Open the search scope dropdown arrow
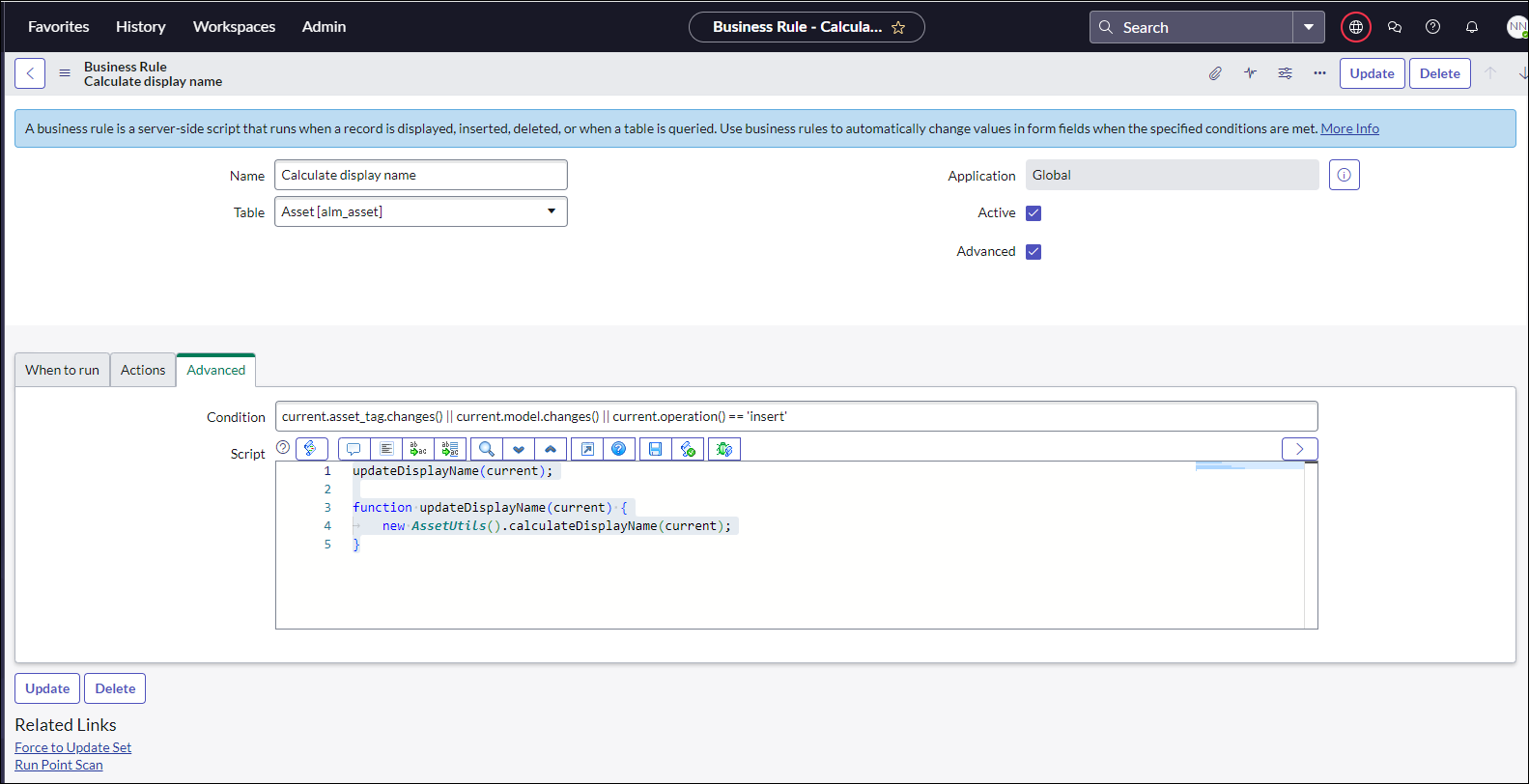The height and width of the screenshot is (784, 1529). tap(1308, 27)
